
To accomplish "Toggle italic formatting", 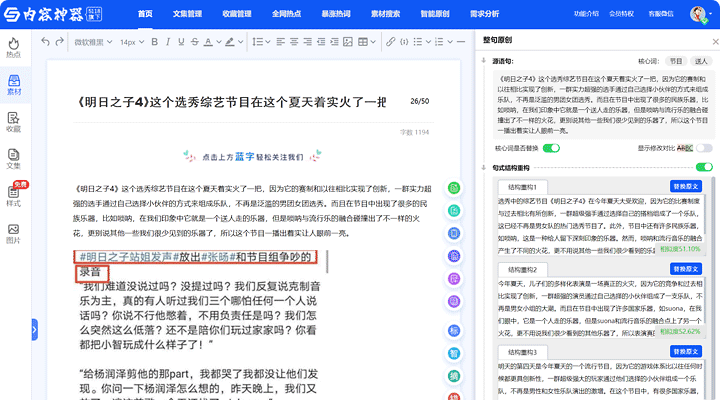I will pyautogui.click(x=168, y=42).
